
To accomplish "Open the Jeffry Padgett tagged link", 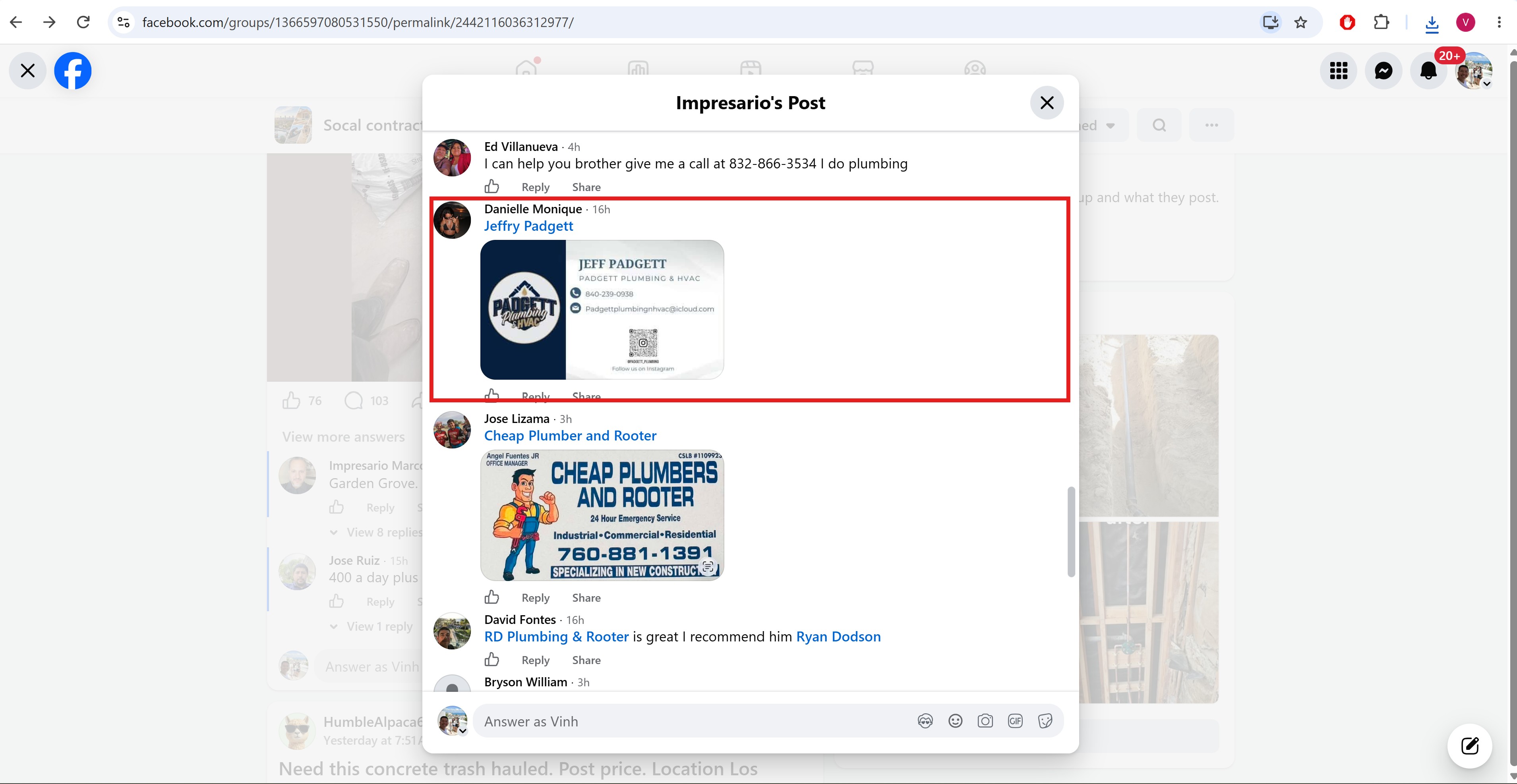I will 528,226.
